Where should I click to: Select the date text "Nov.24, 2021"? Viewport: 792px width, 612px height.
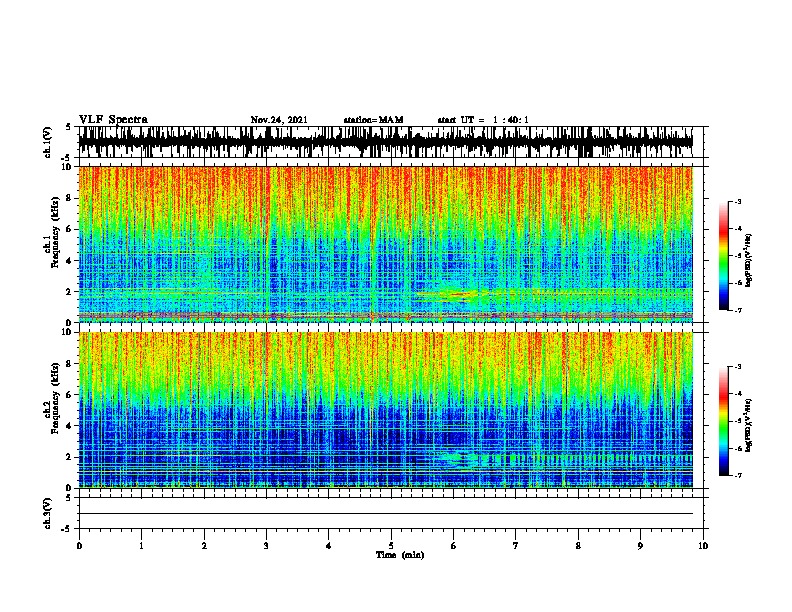point(279,120)
